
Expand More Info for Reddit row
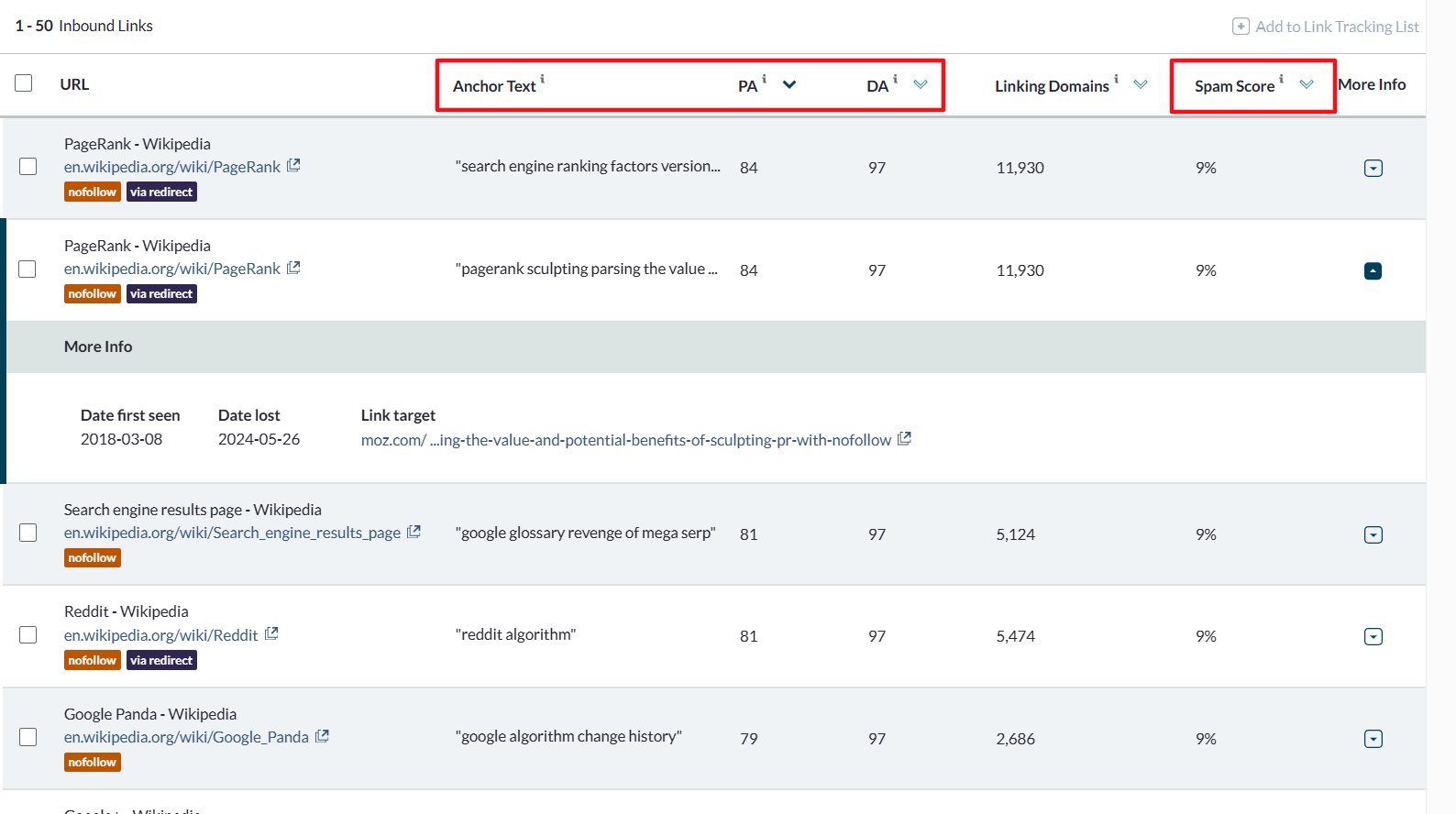click(x=1373, y=636)
